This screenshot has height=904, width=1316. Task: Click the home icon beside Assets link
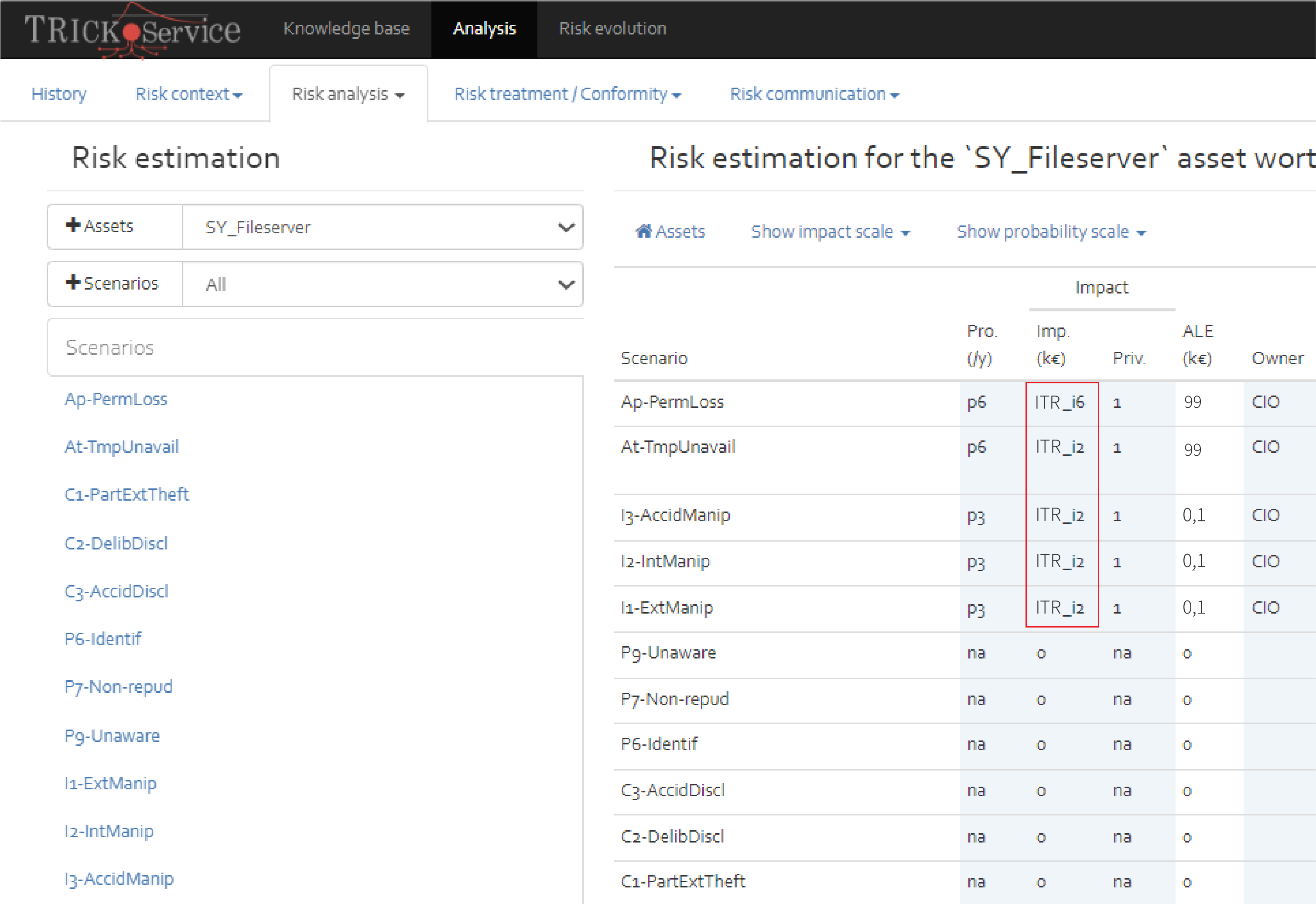pyautogui.click(x=643, y=231)
